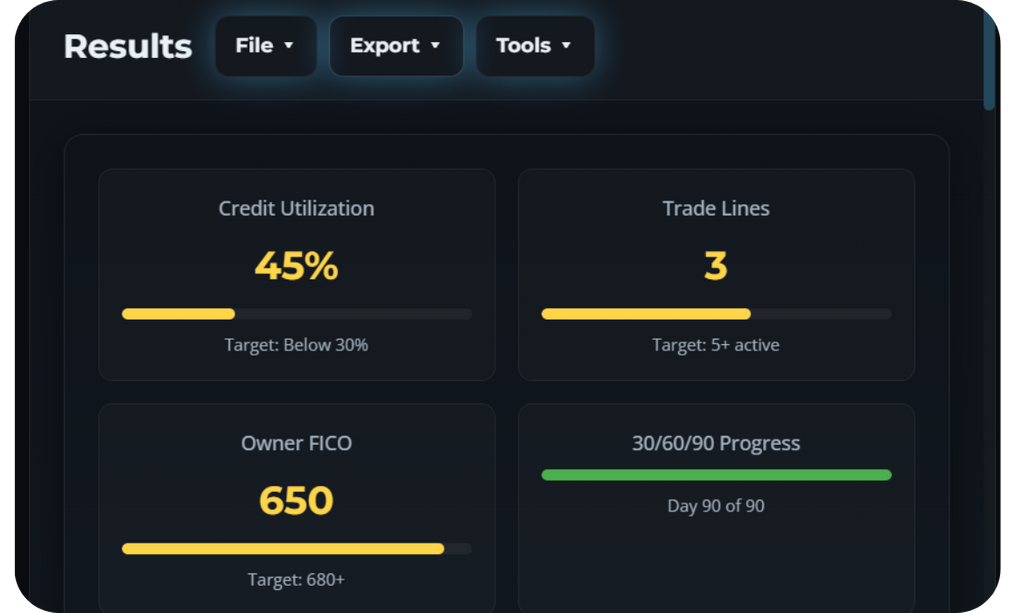The width and height of the screenshot is (1015, 613).
Task: Select the Credit Utilization card title
Action: (296, 208)
